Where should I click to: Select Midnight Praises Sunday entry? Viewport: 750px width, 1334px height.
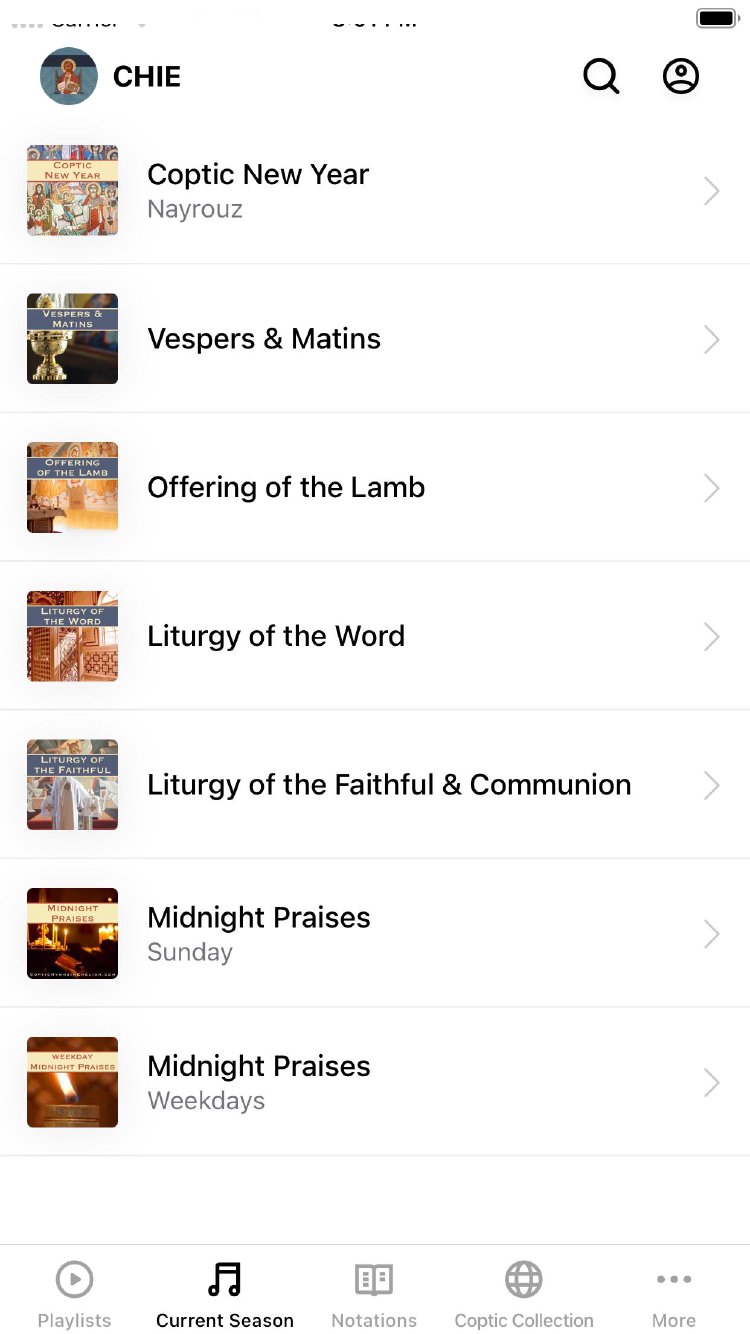(259, 933)
